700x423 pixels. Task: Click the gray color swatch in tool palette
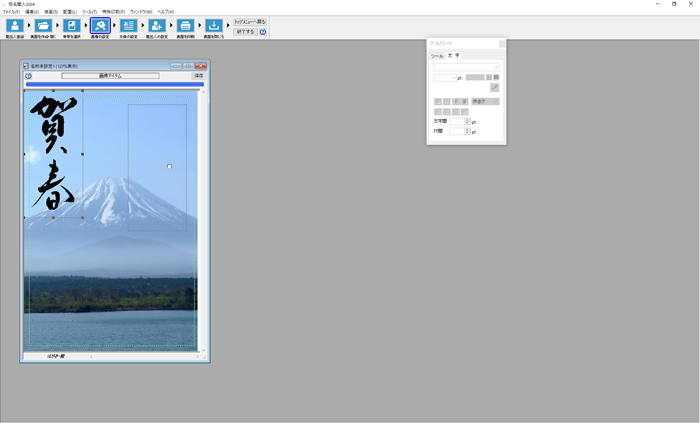475,77
